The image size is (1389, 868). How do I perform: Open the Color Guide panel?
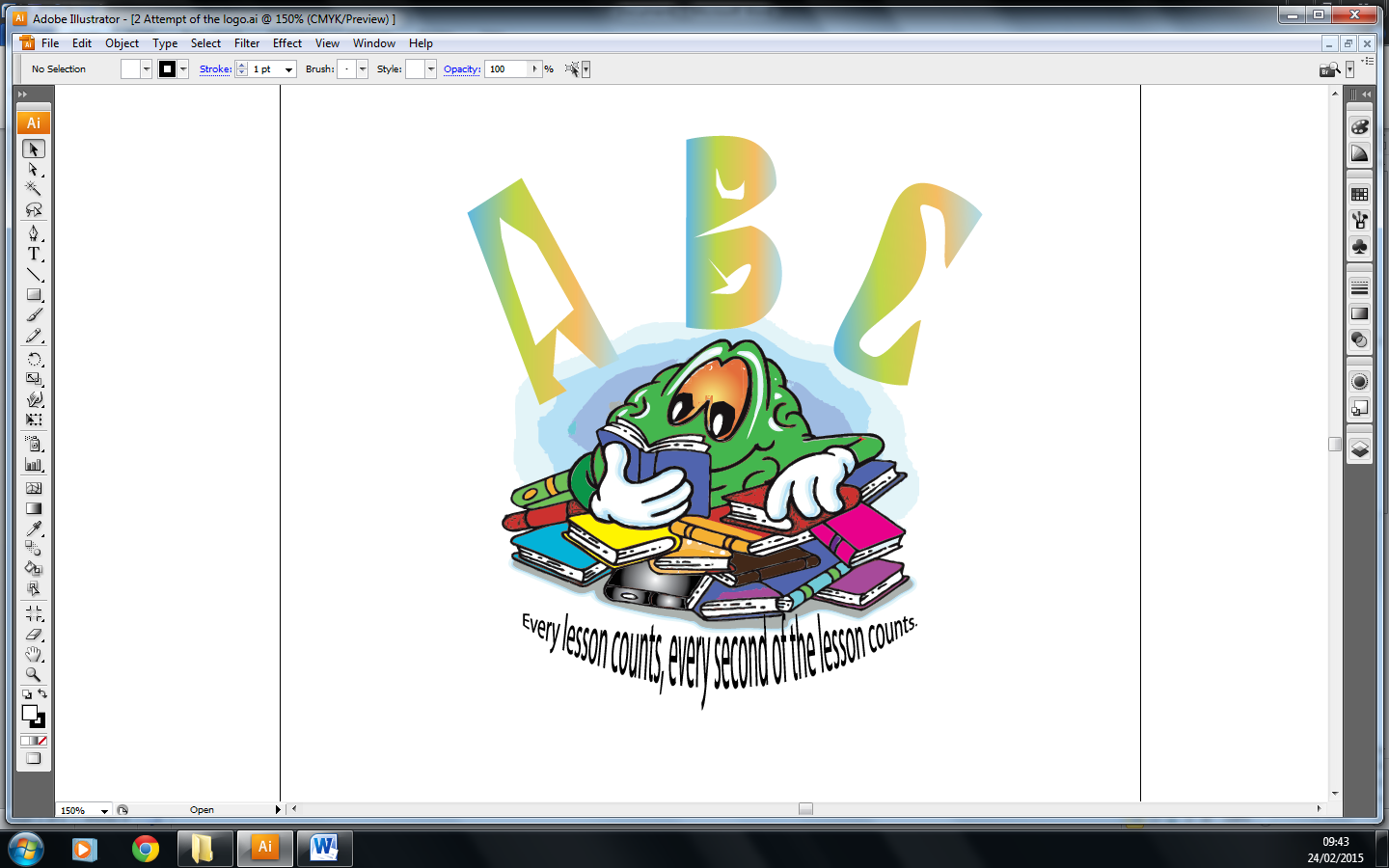pyautogui.click(x=1360, y=154)
